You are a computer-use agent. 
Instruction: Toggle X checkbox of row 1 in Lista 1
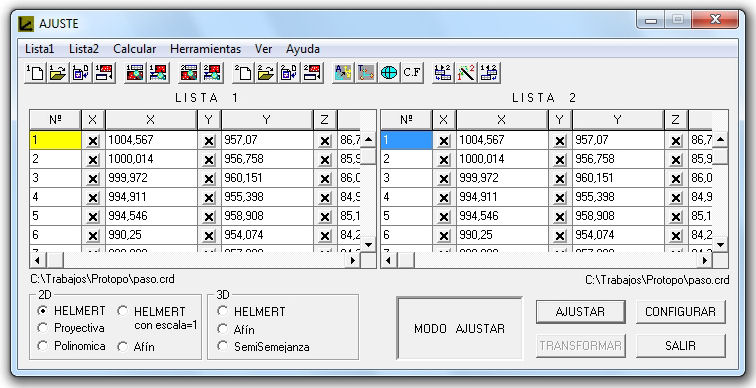click(x=93, y=140)
